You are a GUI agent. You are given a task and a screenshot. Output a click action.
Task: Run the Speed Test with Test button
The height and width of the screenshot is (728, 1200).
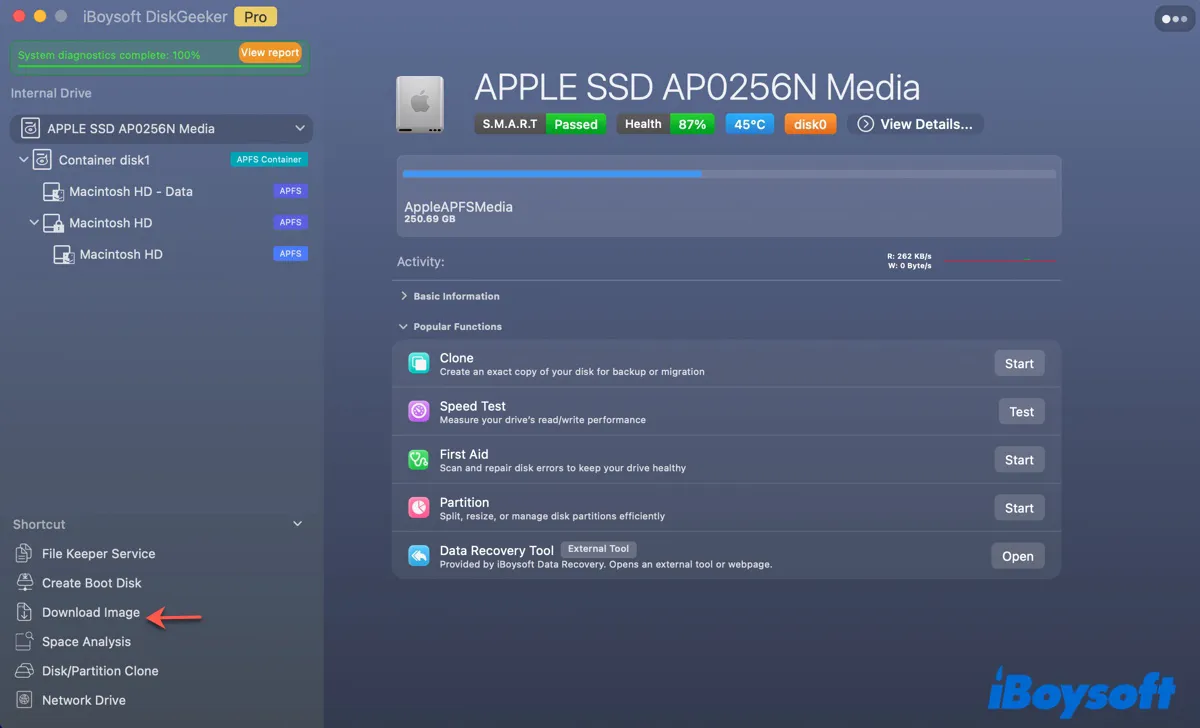(1021, 411)
